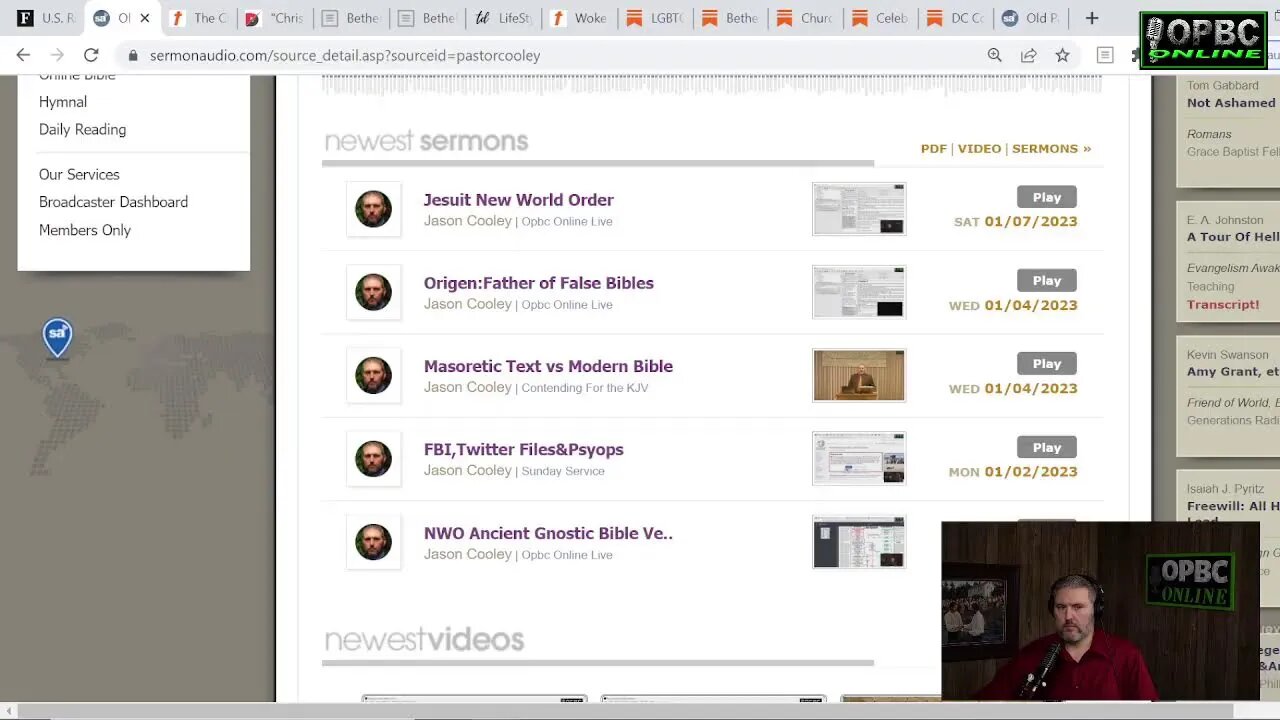Screen dimensions: 1280x720
Task: Open Daily Reading in the sidebar menu
Action: (x=82, y=129)
